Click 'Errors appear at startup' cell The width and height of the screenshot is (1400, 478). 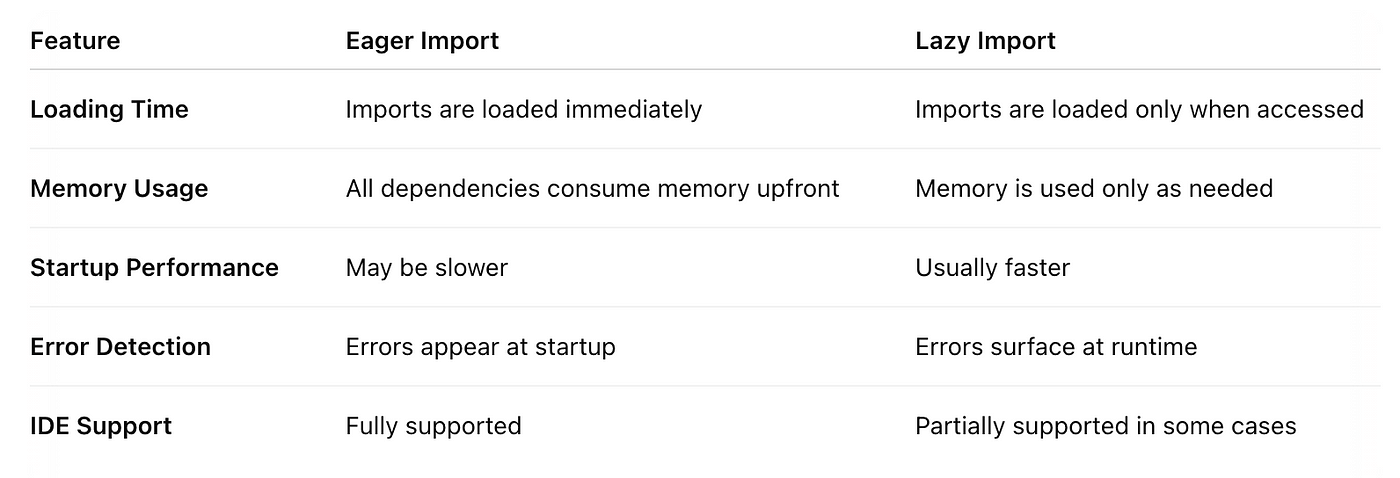480,347
